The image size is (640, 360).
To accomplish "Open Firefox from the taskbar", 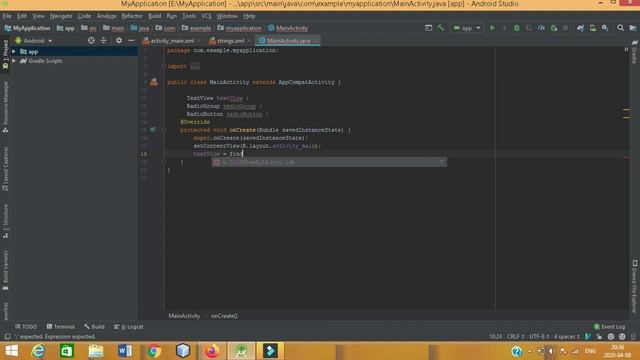I will [x=212, y=351].
